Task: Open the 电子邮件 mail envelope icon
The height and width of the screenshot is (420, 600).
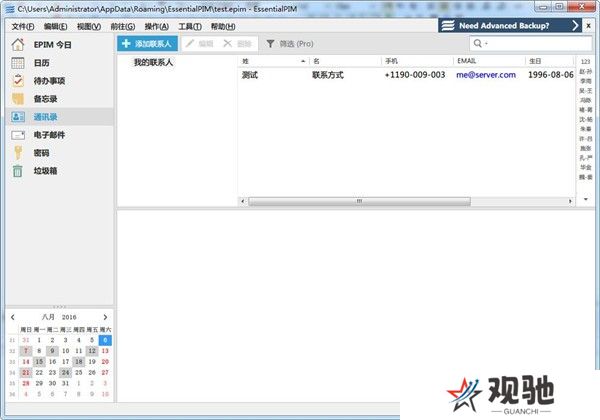Action: point(18,135)
